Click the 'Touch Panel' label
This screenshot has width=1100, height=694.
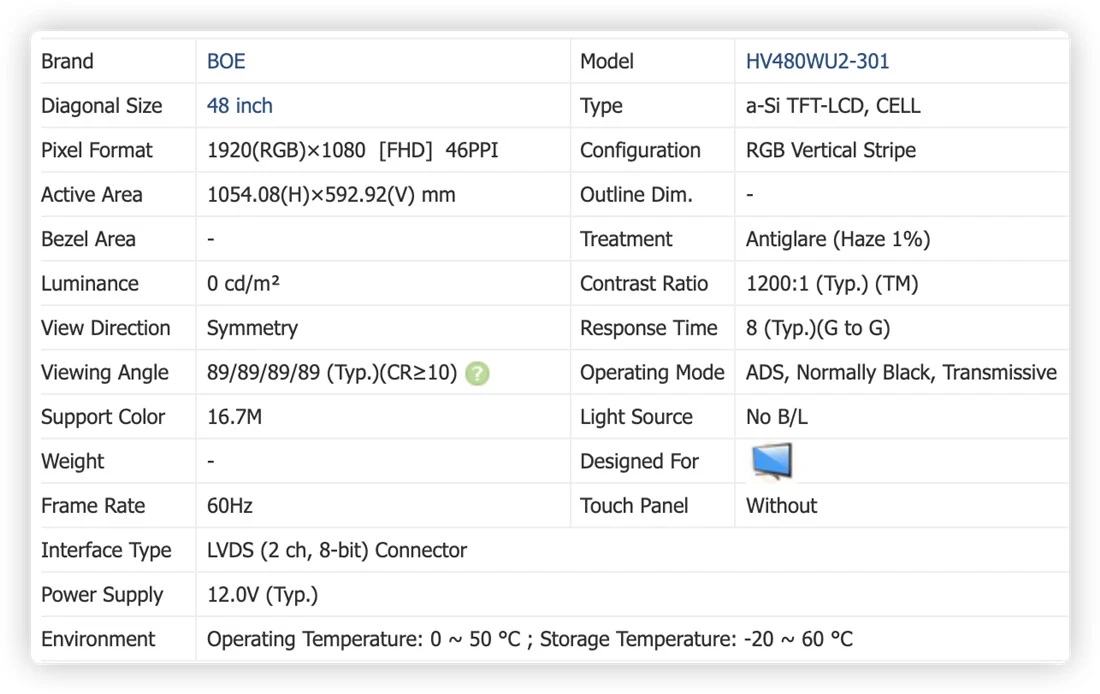tap(634, 506)
